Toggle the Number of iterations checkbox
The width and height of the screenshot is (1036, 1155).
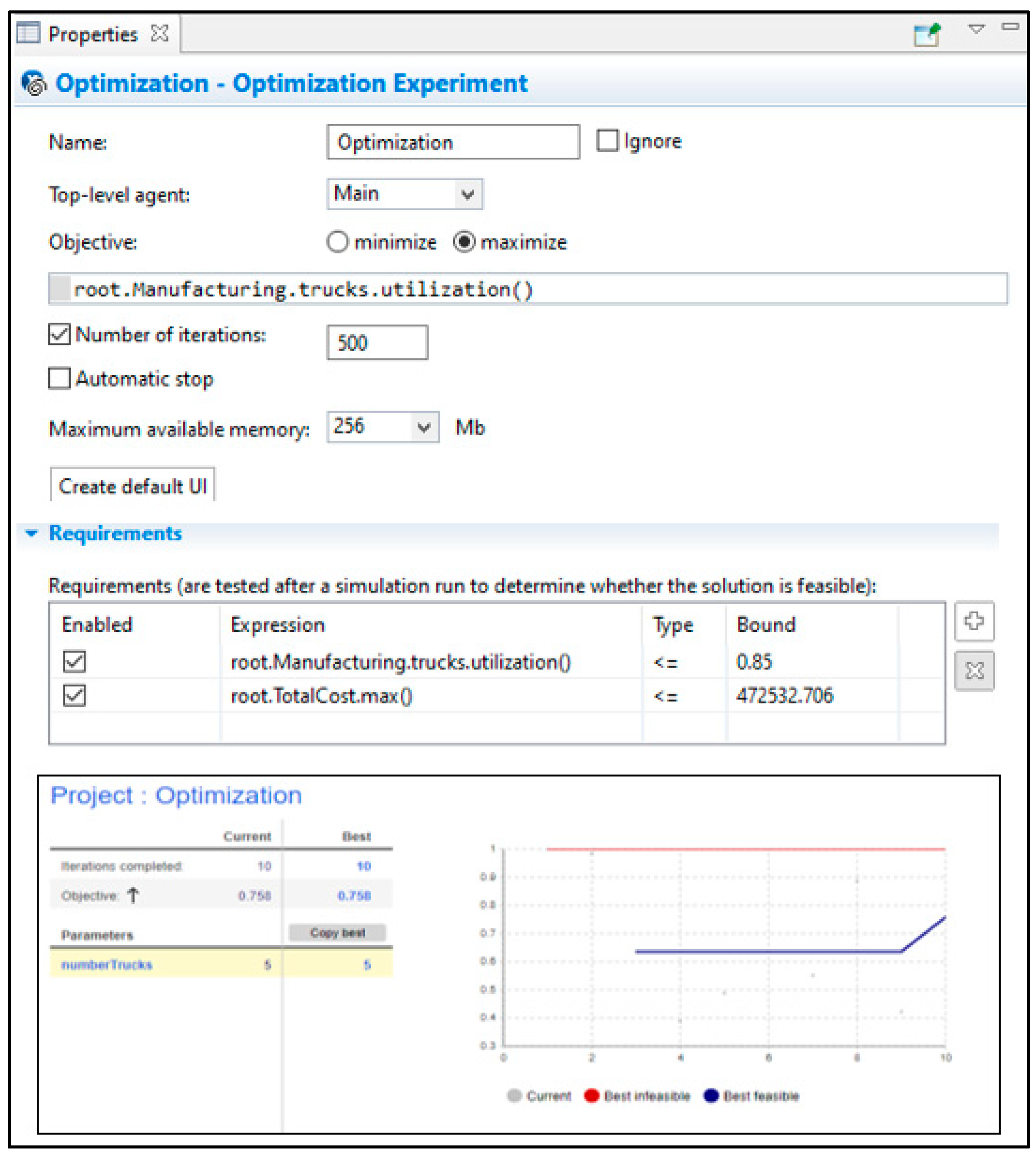click(59, 334)
